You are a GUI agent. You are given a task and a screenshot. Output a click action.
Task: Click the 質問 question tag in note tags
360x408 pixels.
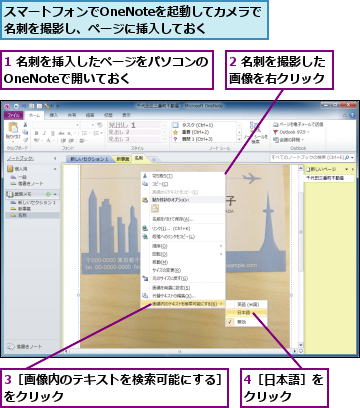click(175, 139)
